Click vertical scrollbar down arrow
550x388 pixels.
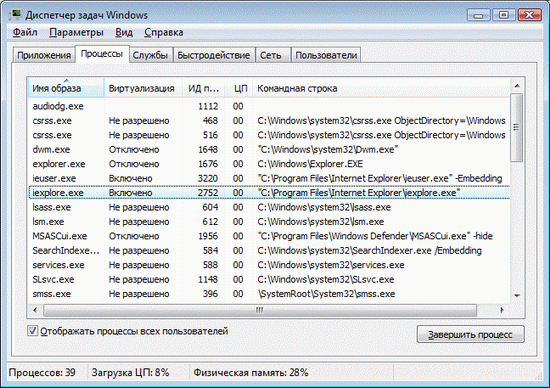click(x=517, y=296)
